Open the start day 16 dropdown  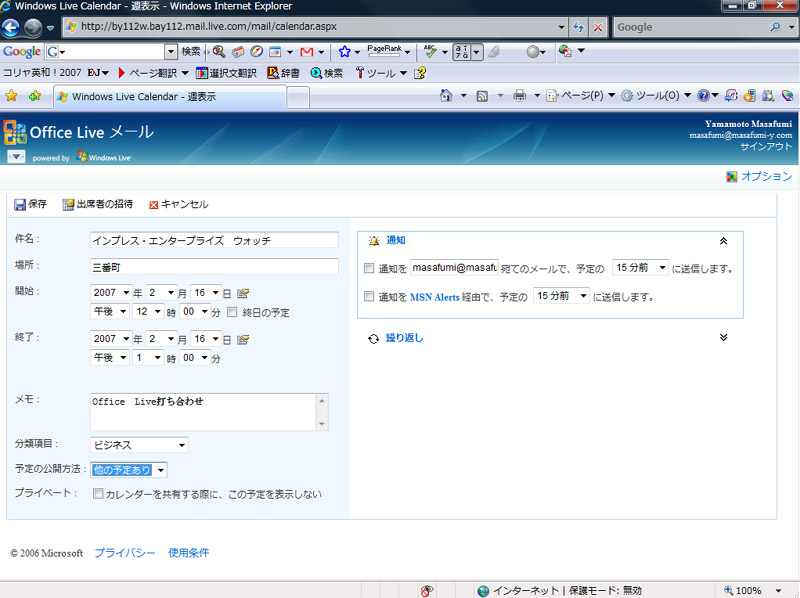point(206,292)
